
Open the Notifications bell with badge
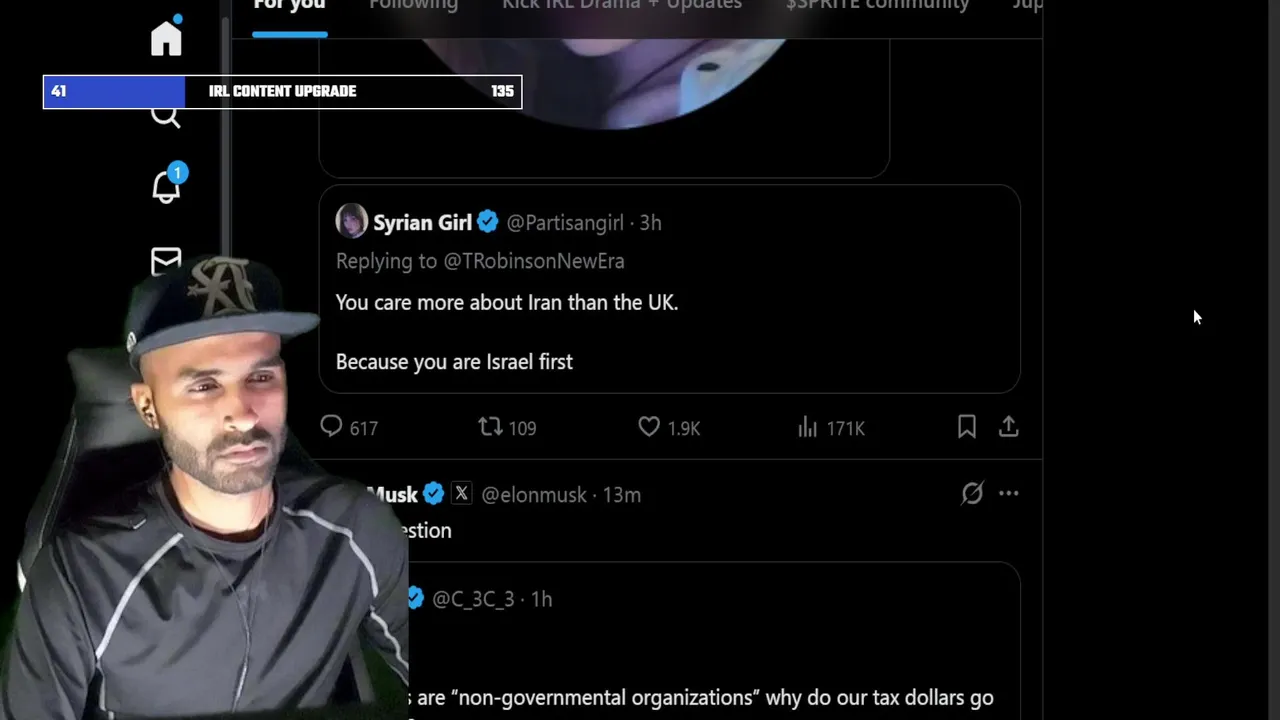click(167, 185)
